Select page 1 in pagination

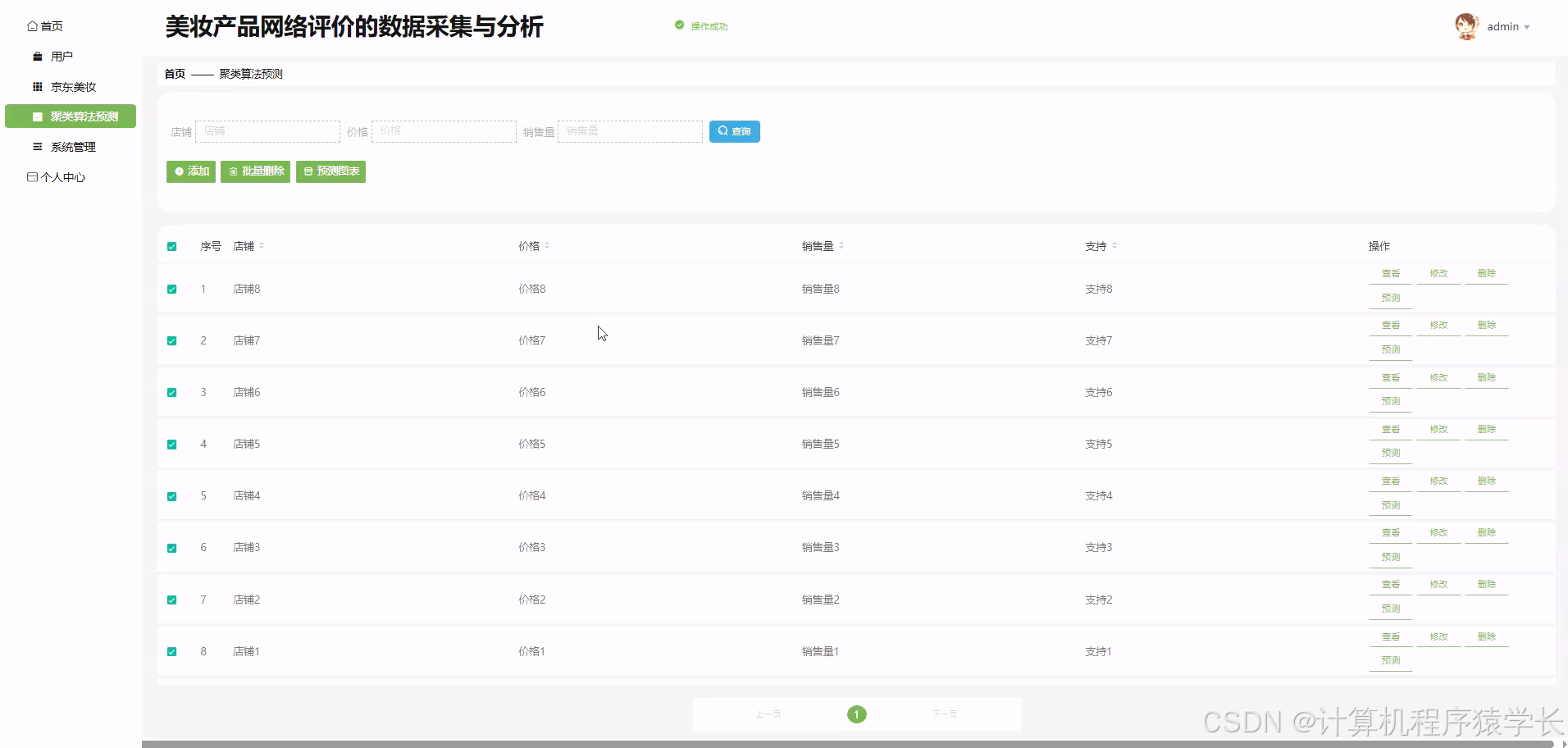857,714
